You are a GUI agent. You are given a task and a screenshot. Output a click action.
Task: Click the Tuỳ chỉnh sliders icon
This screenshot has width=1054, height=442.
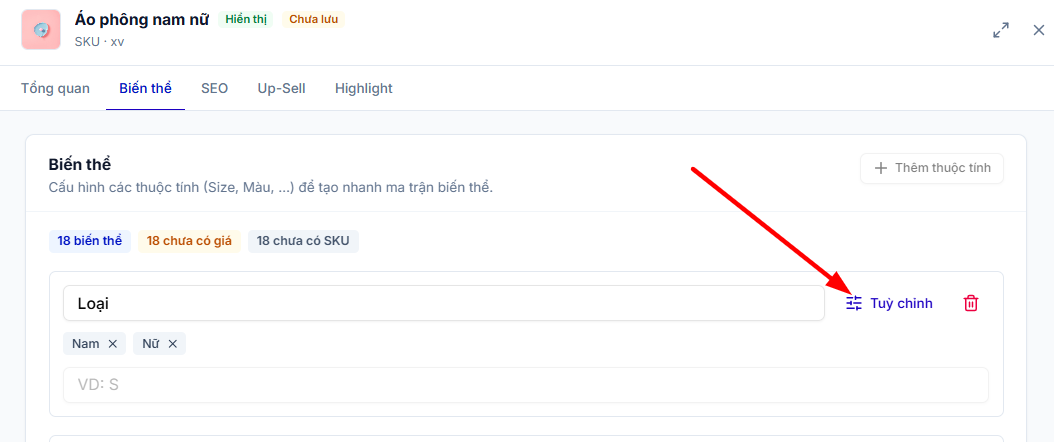click(854, 303)
